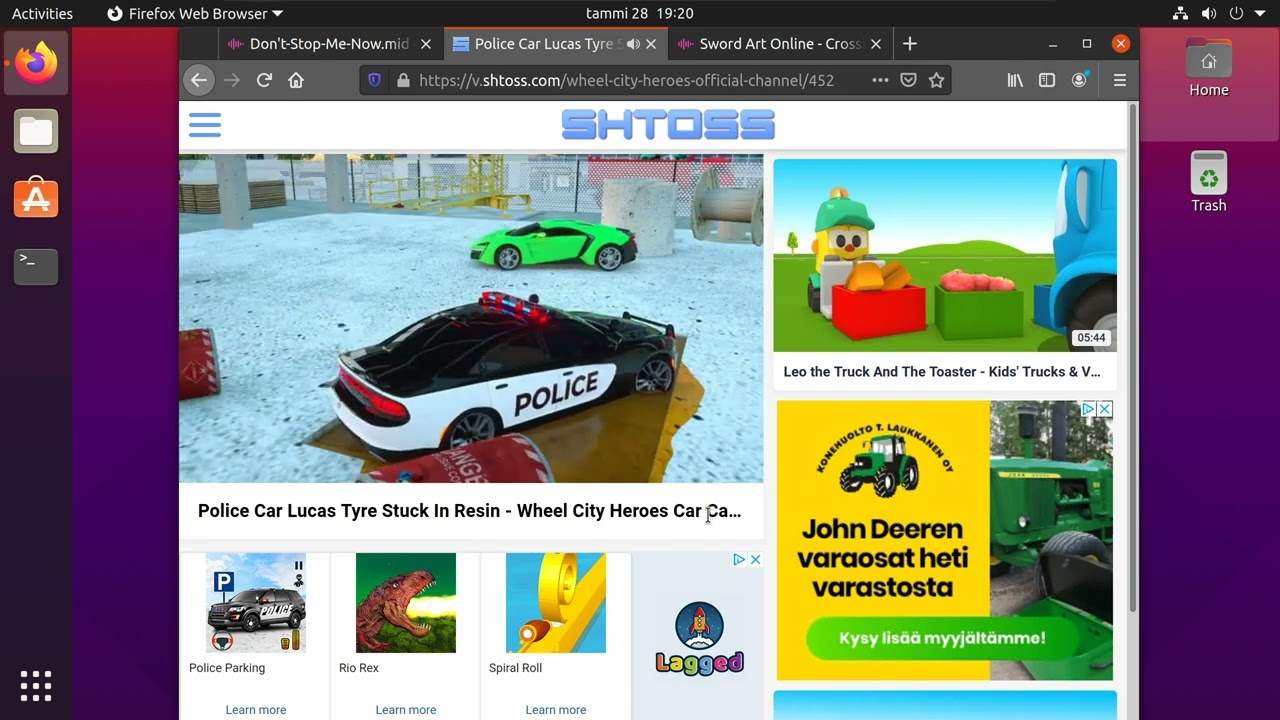
Task: Open volume control in top bar
Action: 1208,14
